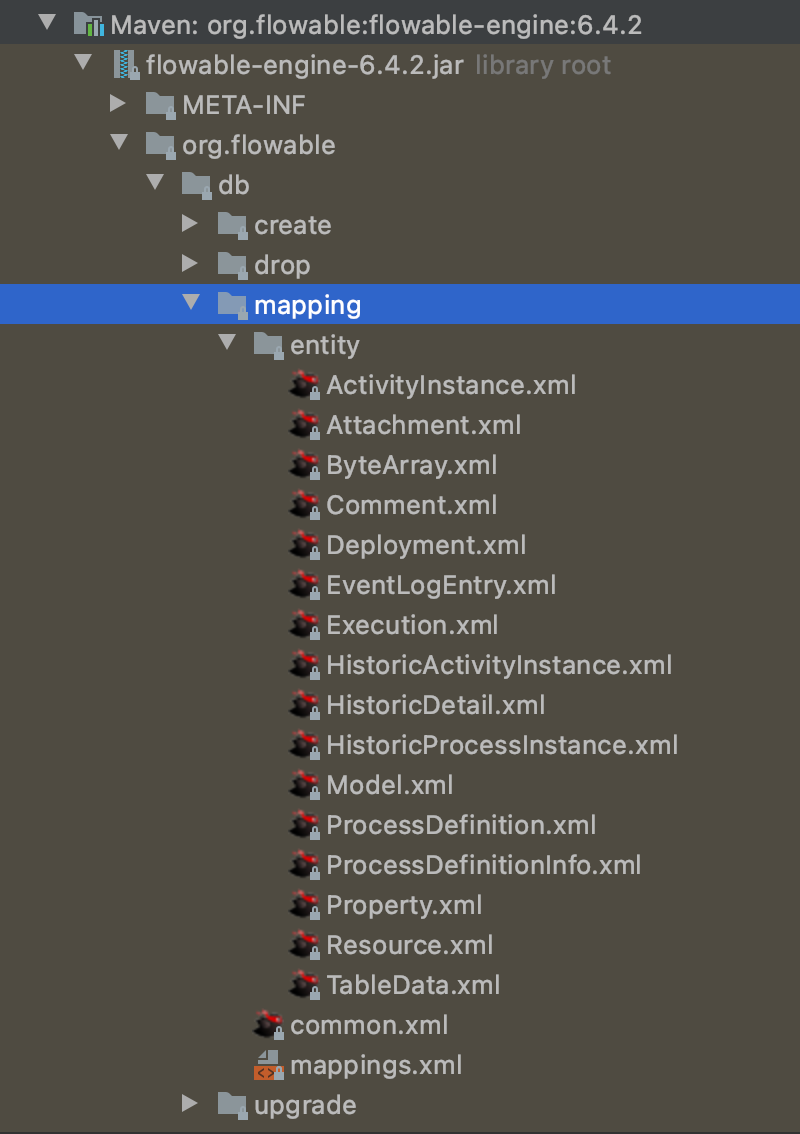Collapse the org.flowable package

tap(119, 142)
